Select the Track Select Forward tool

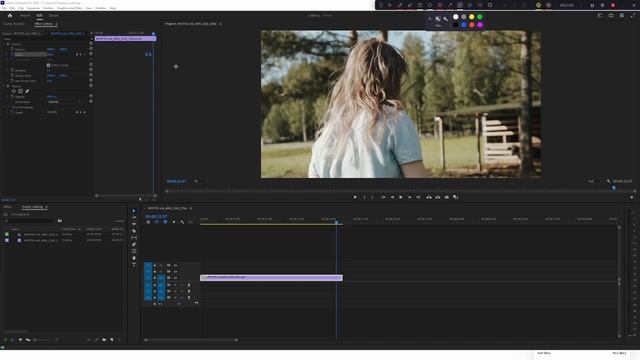[134, 218]
